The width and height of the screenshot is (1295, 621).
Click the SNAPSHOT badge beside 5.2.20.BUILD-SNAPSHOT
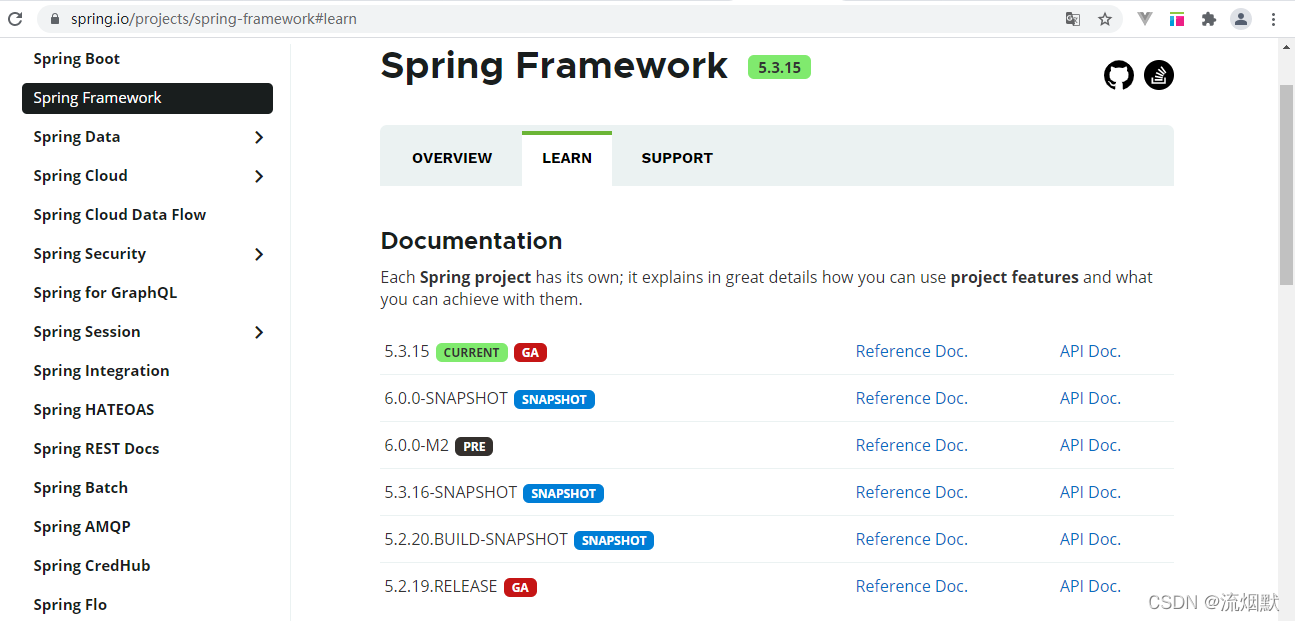614,540
